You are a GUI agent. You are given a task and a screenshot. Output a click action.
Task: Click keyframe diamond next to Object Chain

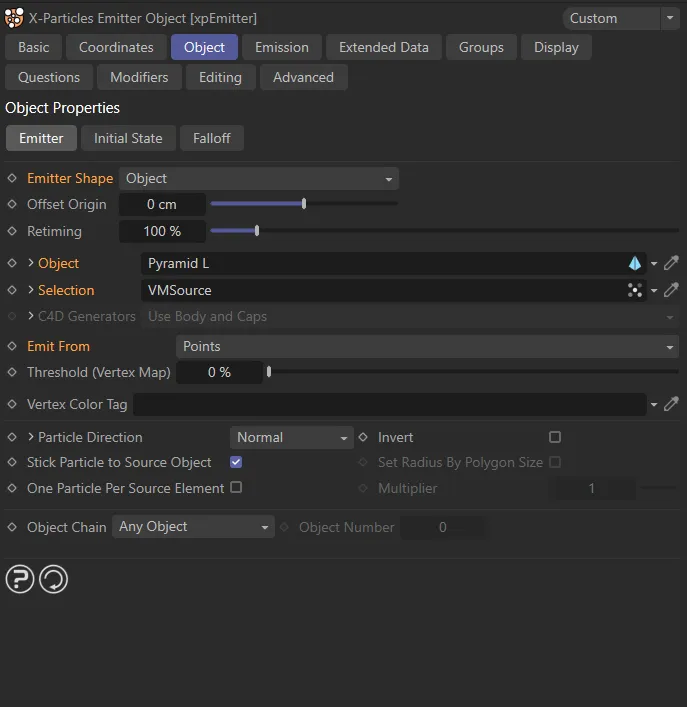tap(12, 527)
